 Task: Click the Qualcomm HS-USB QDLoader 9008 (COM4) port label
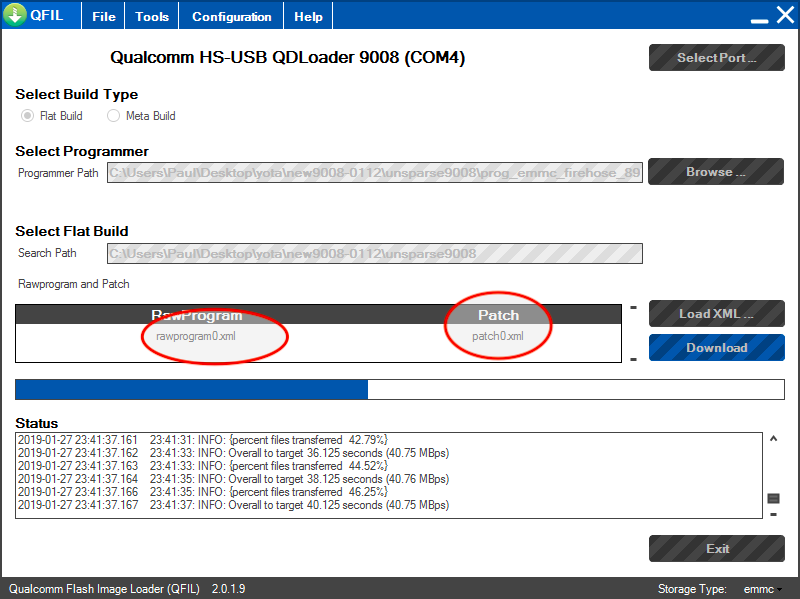[x=288, y=57]
